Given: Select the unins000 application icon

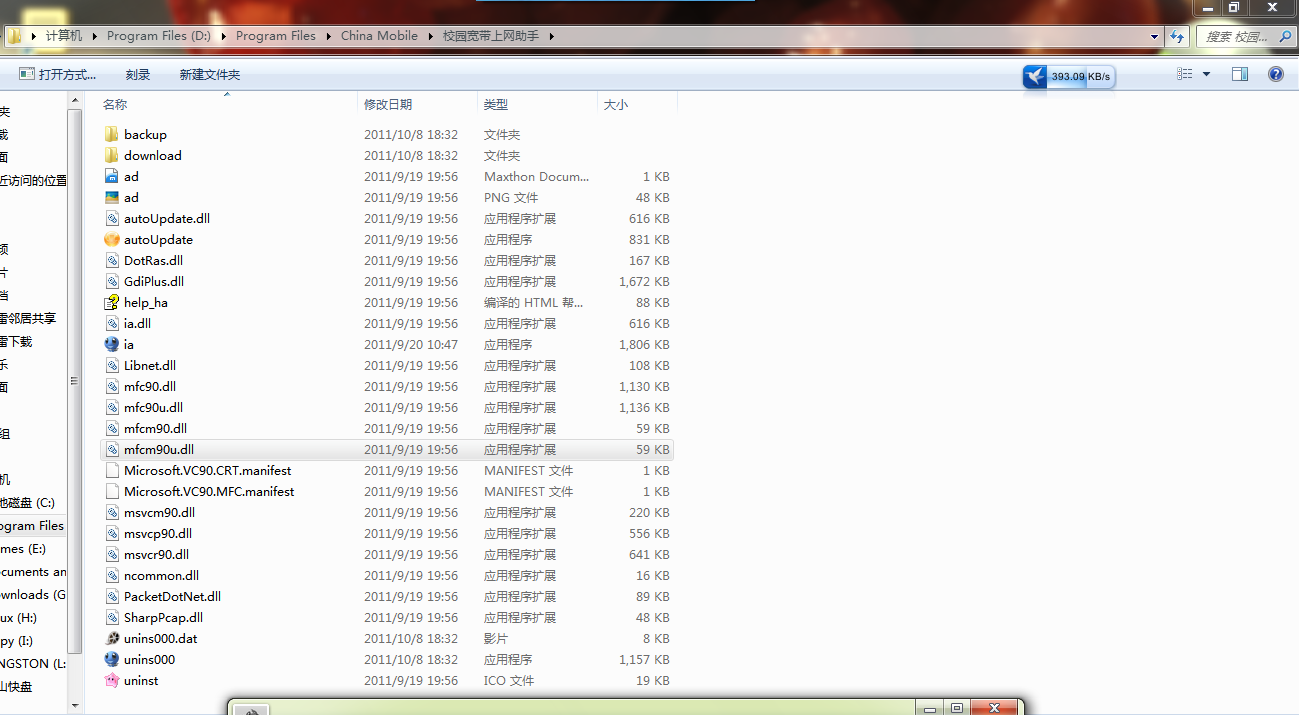Looking at the screenshot, I should [111, 659].
